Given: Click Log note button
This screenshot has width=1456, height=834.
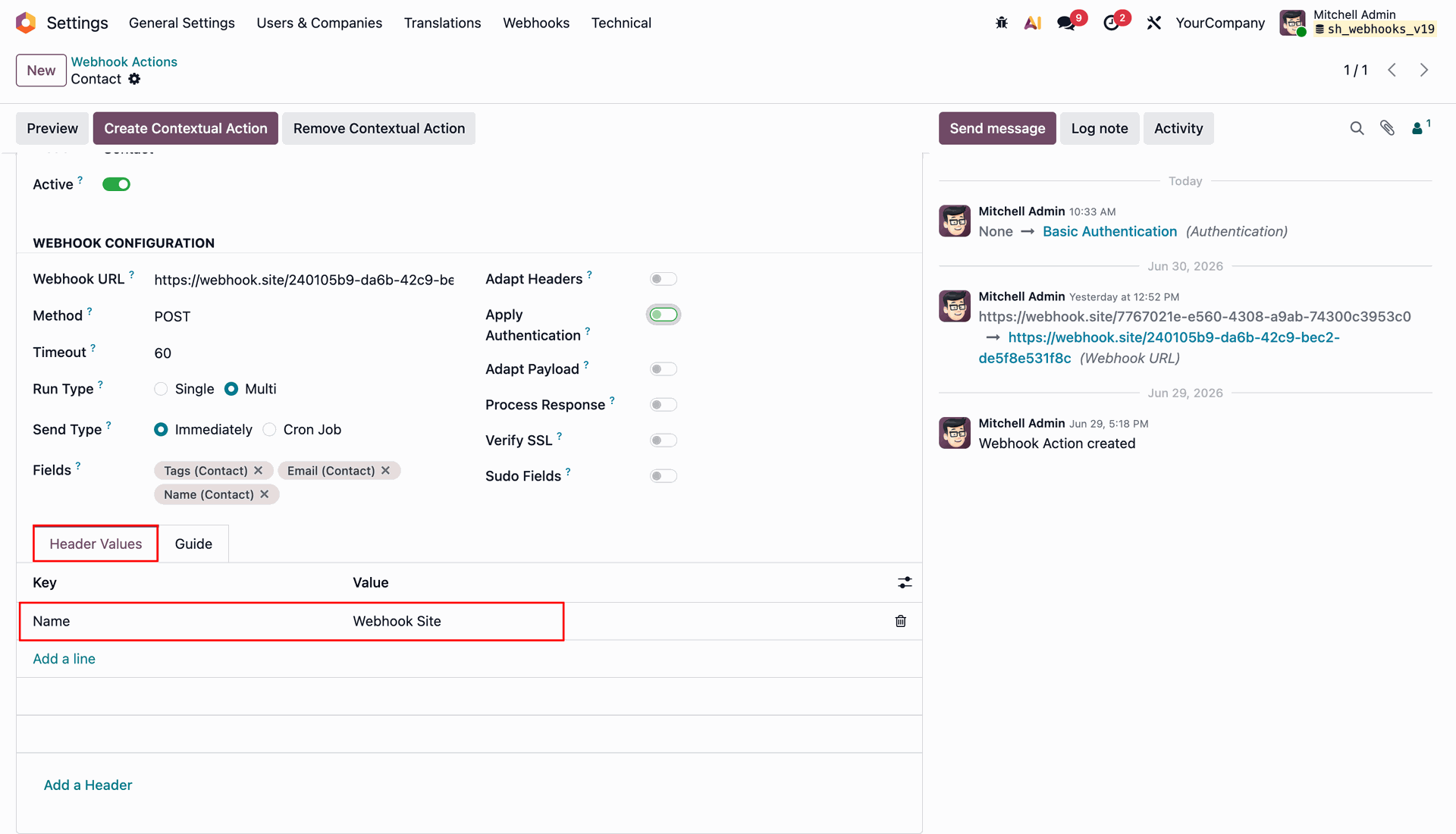Looking at the screenshot, I should 1100,128.
